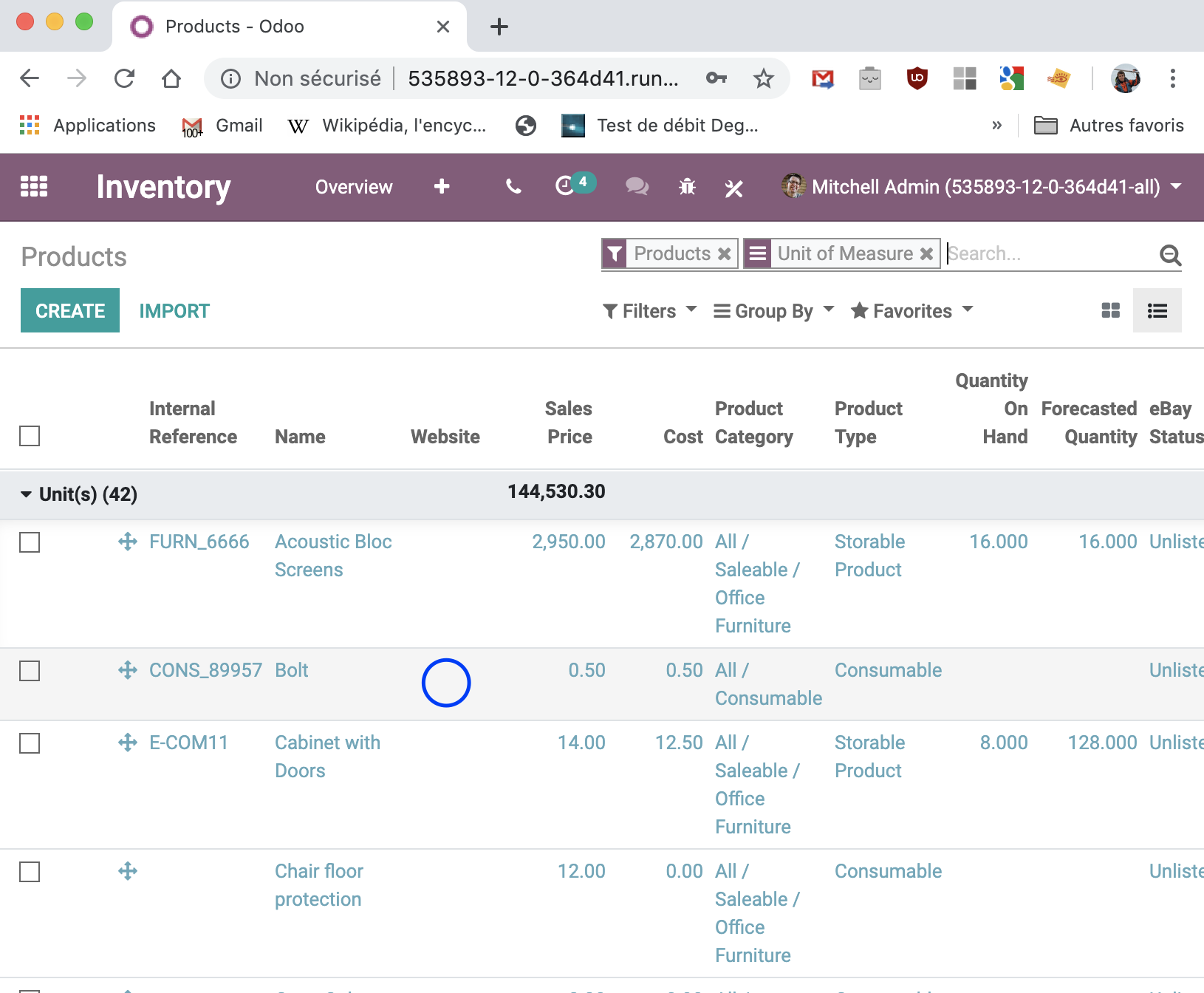Click the bug report icon
Image resolution: width=1204 pixels, height=993 pixels.
point(686,187)
